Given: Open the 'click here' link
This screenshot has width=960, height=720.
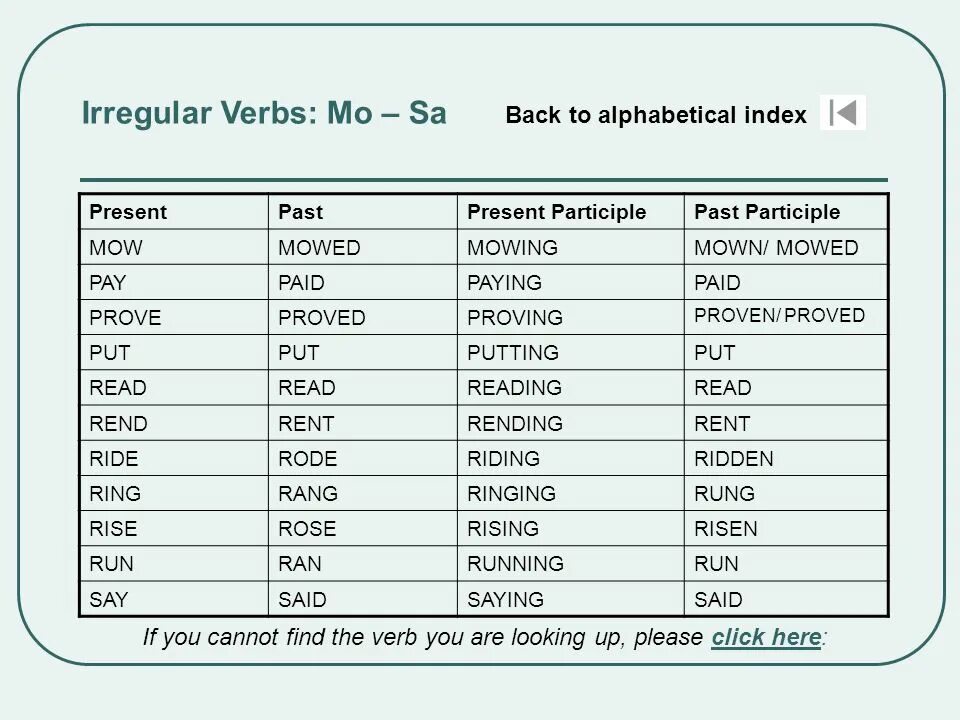Looking at the screenshot, I should 766,637.
